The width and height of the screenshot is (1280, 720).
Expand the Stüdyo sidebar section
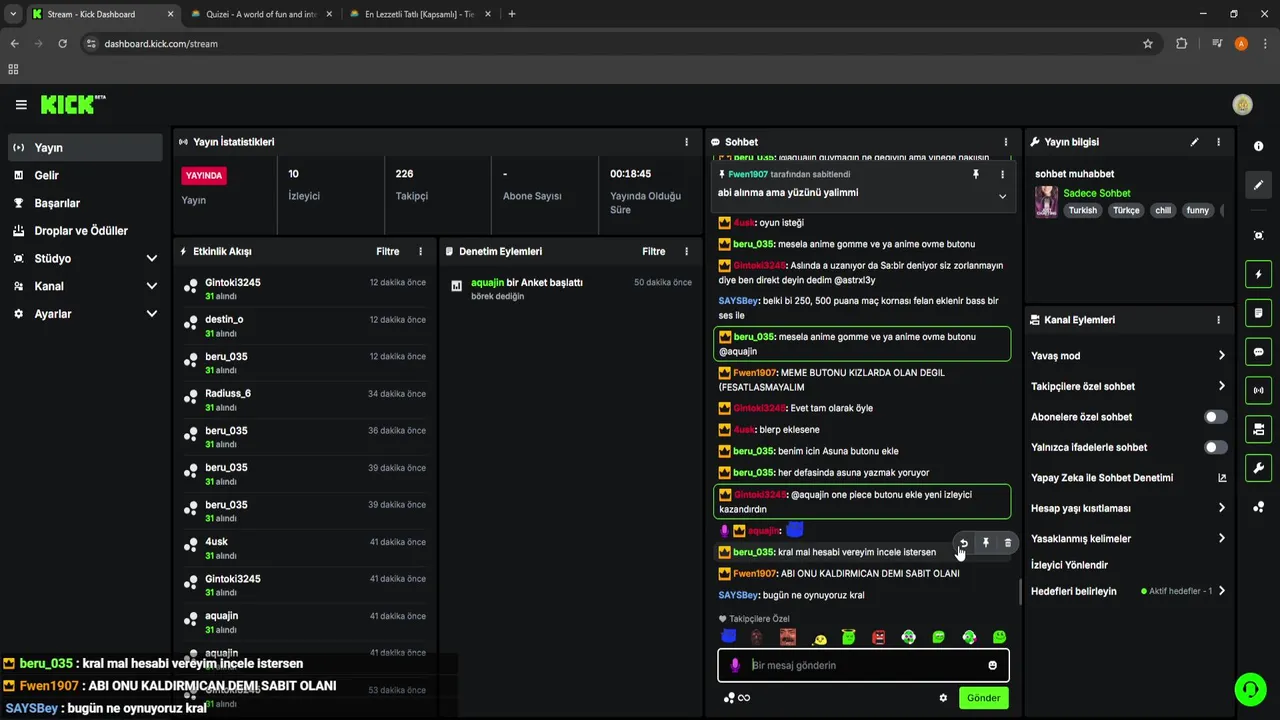[151, 258]
